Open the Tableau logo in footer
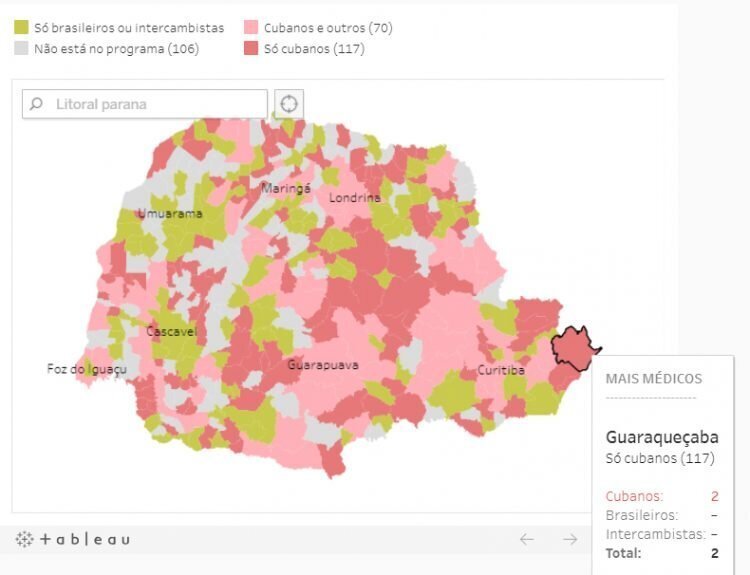 pyautogui.click(x=73, y=540)
